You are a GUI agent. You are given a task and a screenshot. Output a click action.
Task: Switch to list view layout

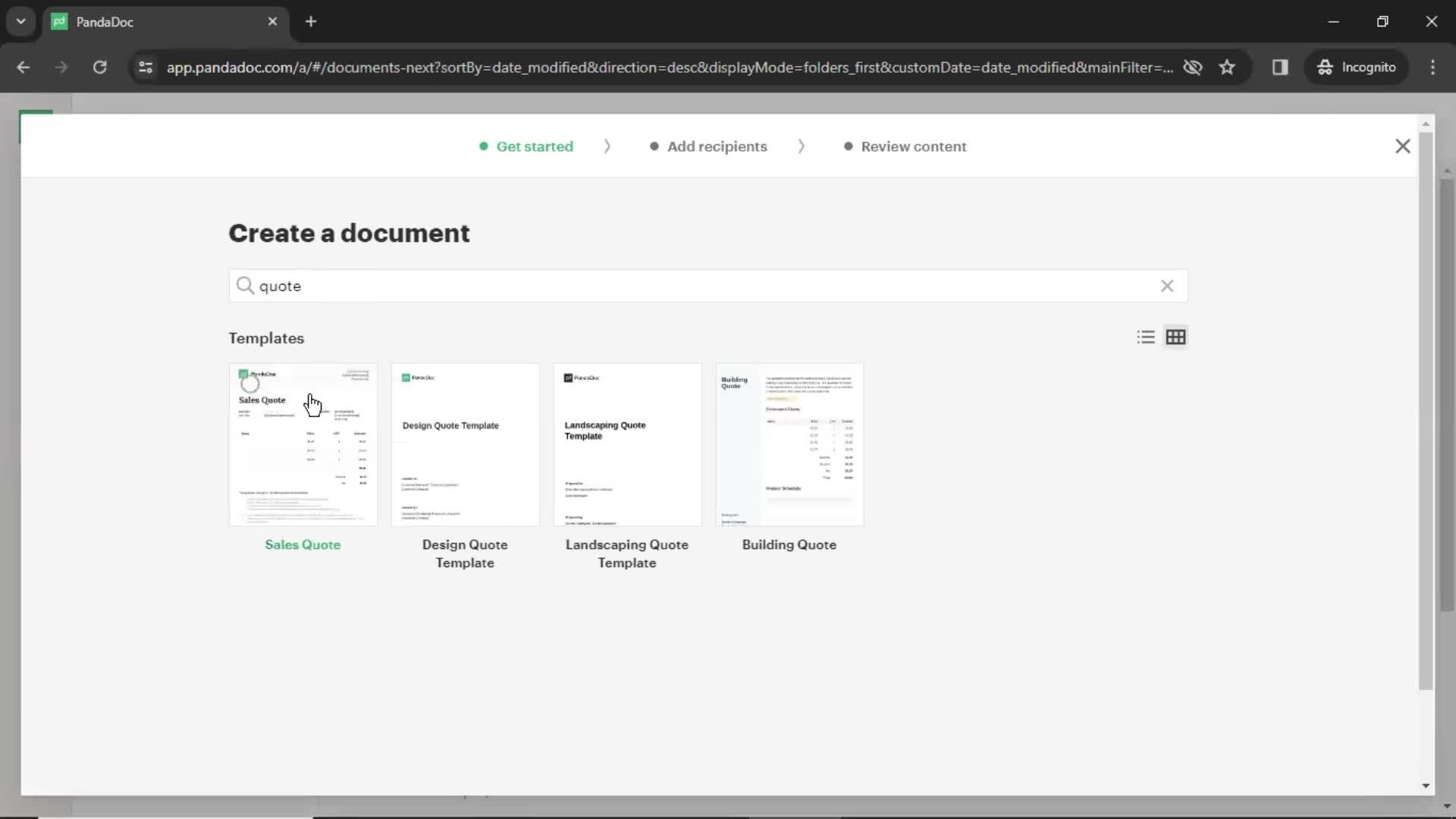[x=1146, y=337]
